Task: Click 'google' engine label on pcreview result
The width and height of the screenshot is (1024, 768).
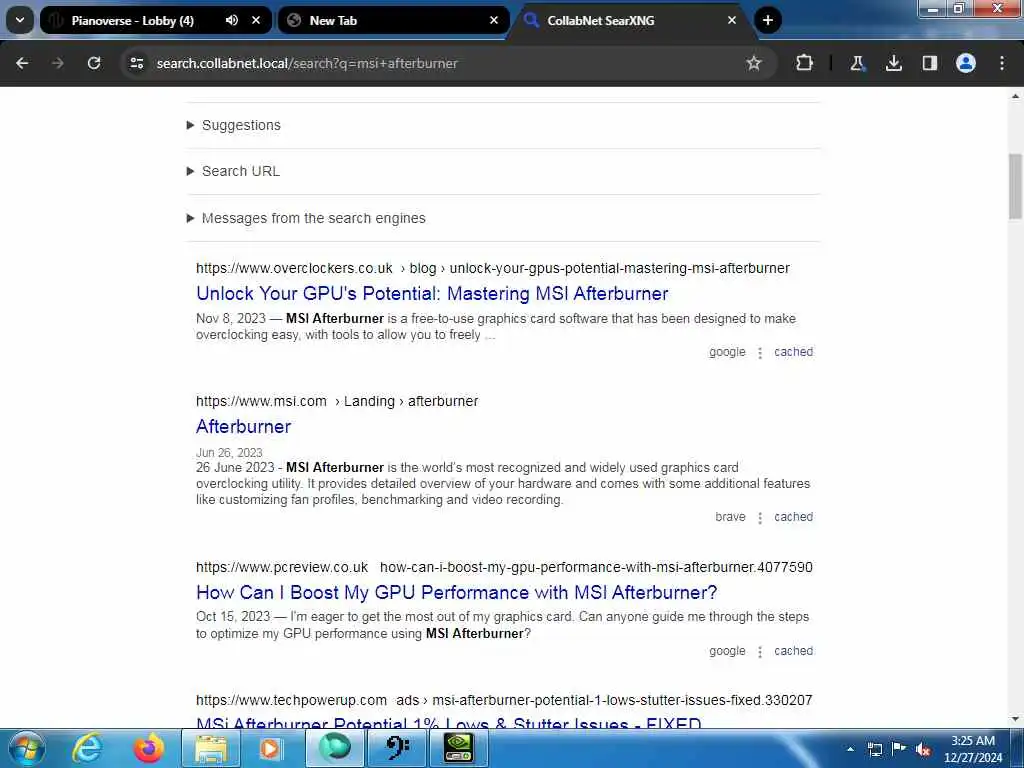Action: click(x=727, y=651)
